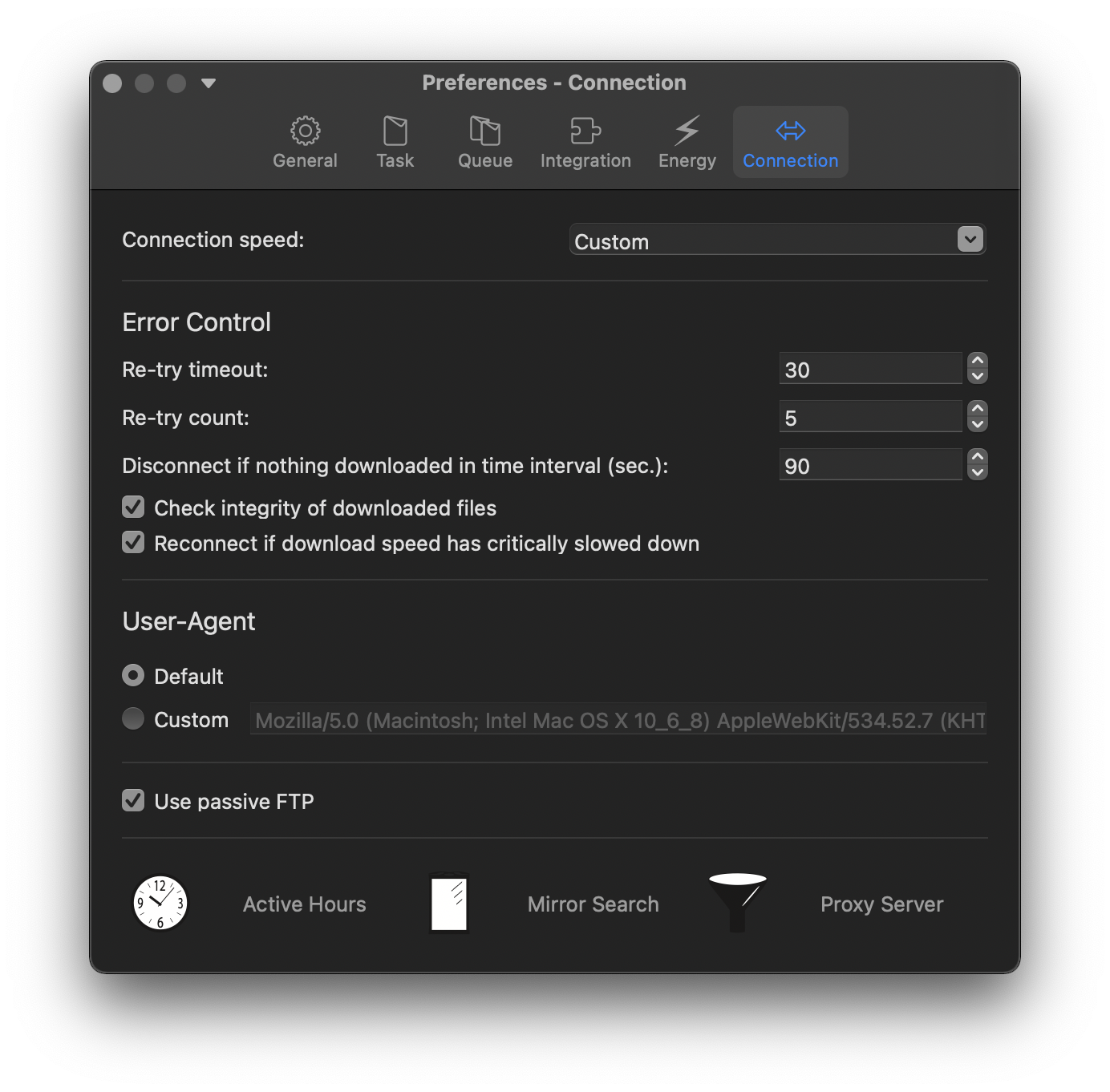
Task: Select the Connection arrows icon
Action: [x=789, y=131]
